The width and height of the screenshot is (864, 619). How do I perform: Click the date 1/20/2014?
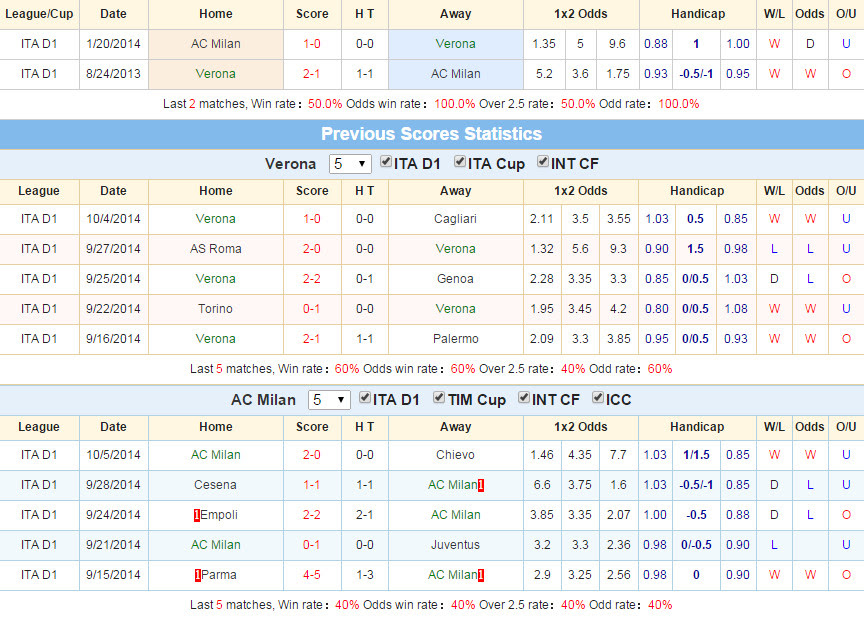(x=114, y=44)
